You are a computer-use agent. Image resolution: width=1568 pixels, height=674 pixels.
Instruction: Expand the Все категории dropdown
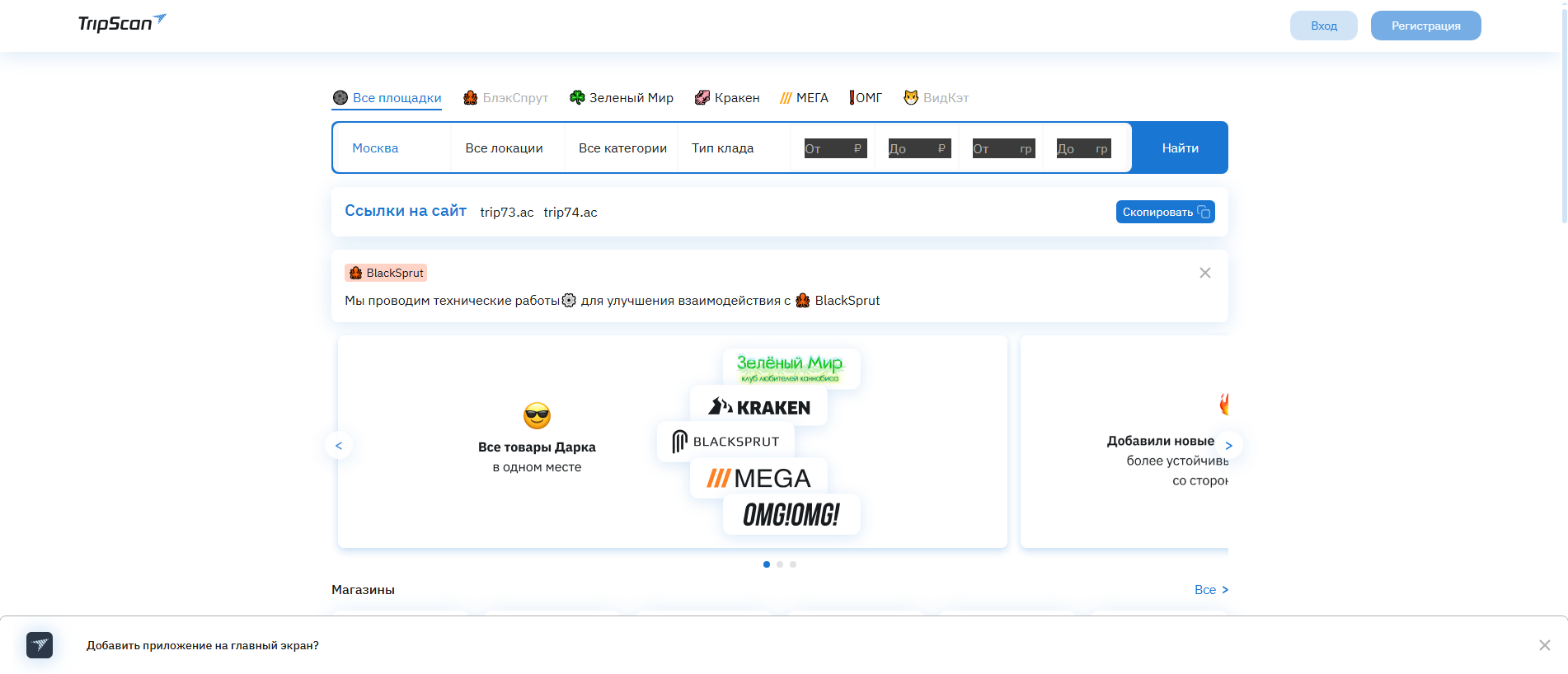pyautogui.click(x=622, y=148)
